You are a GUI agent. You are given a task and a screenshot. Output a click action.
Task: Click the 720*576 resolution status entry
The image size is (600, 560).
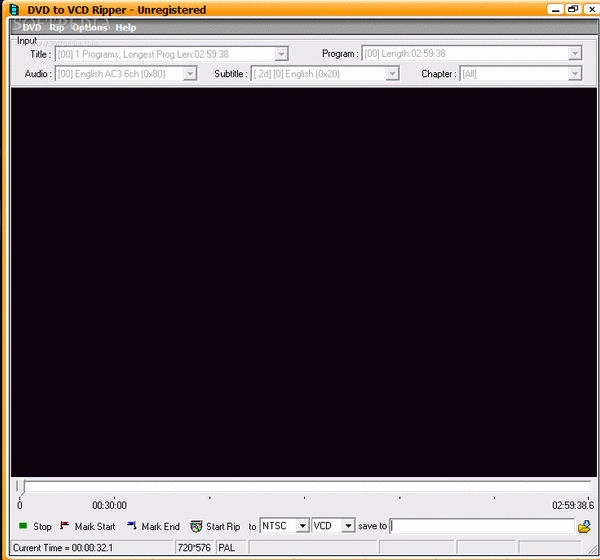(194, 548)
